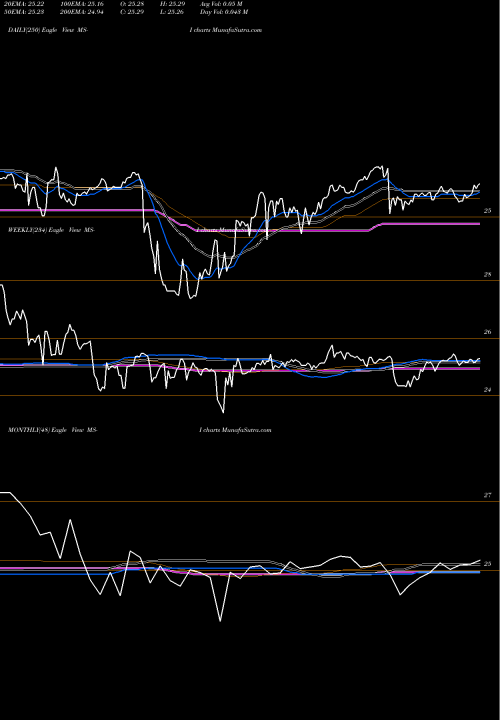Click the 50EMA value label

(22, 11)
